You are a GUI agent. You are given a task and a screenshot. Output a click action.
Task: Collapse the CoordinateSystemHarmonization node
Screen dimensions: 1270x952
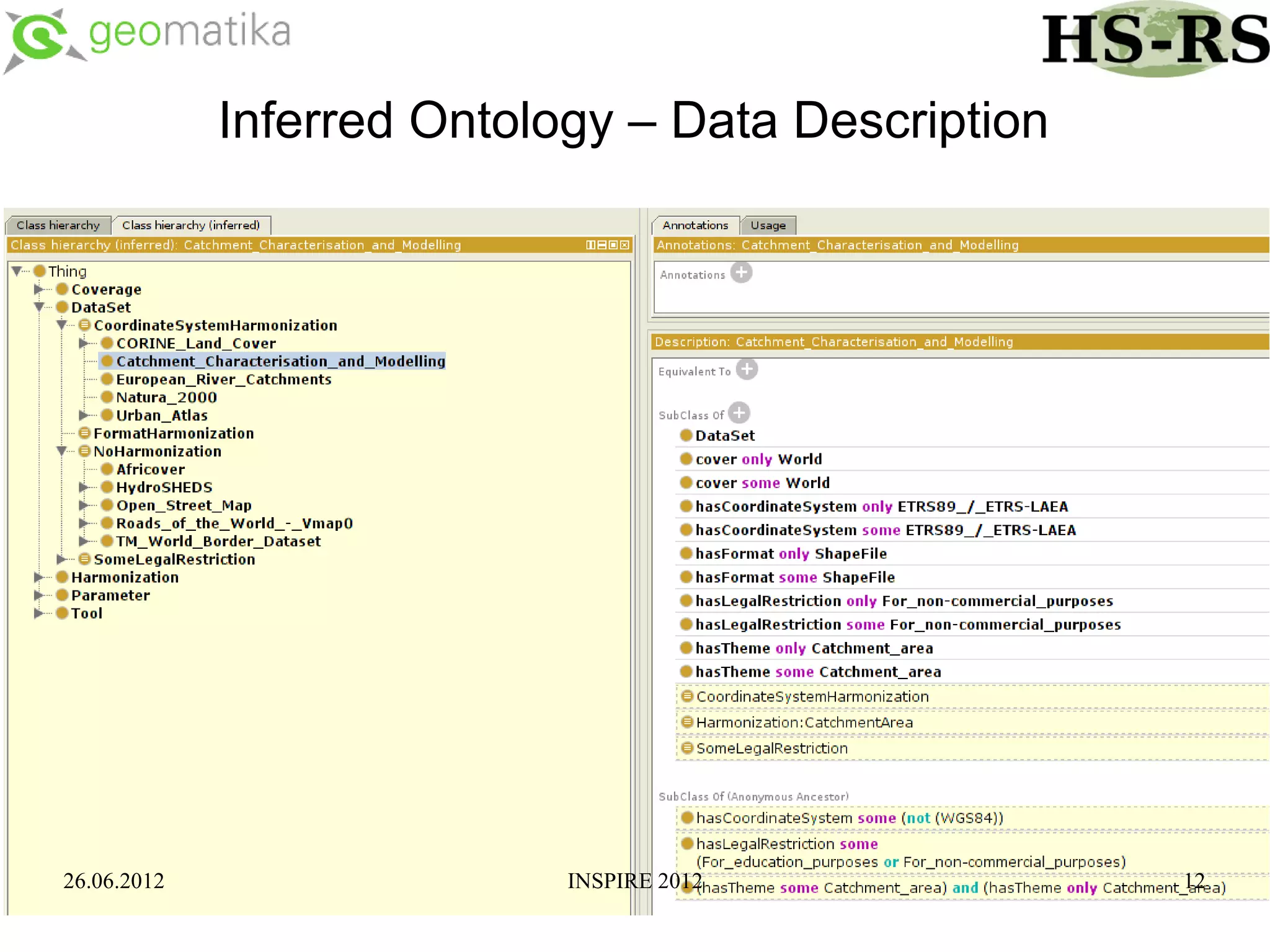tap(62, 325)
